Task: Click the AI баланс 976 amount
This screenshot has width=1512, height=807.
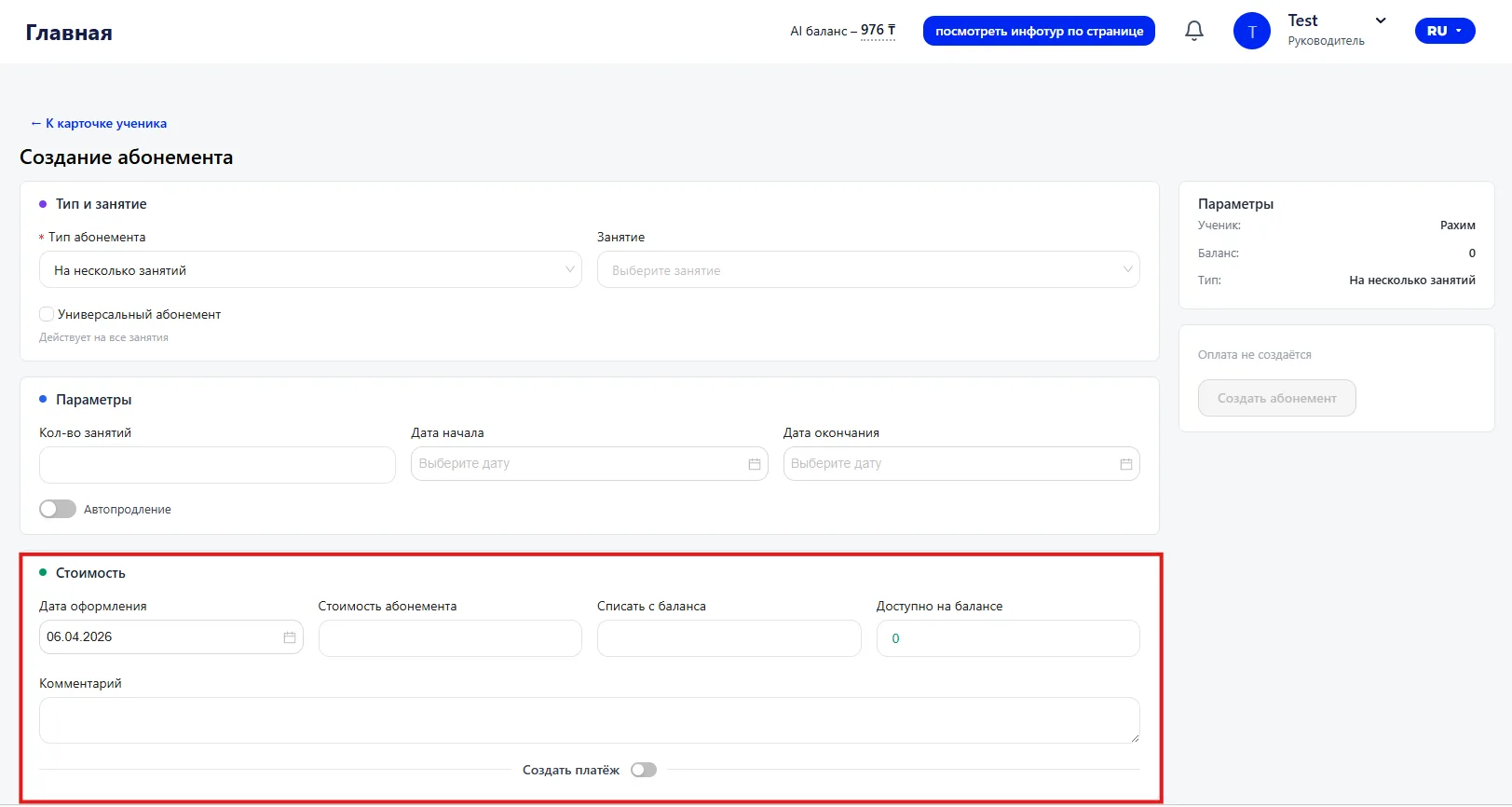Action: 878,30
